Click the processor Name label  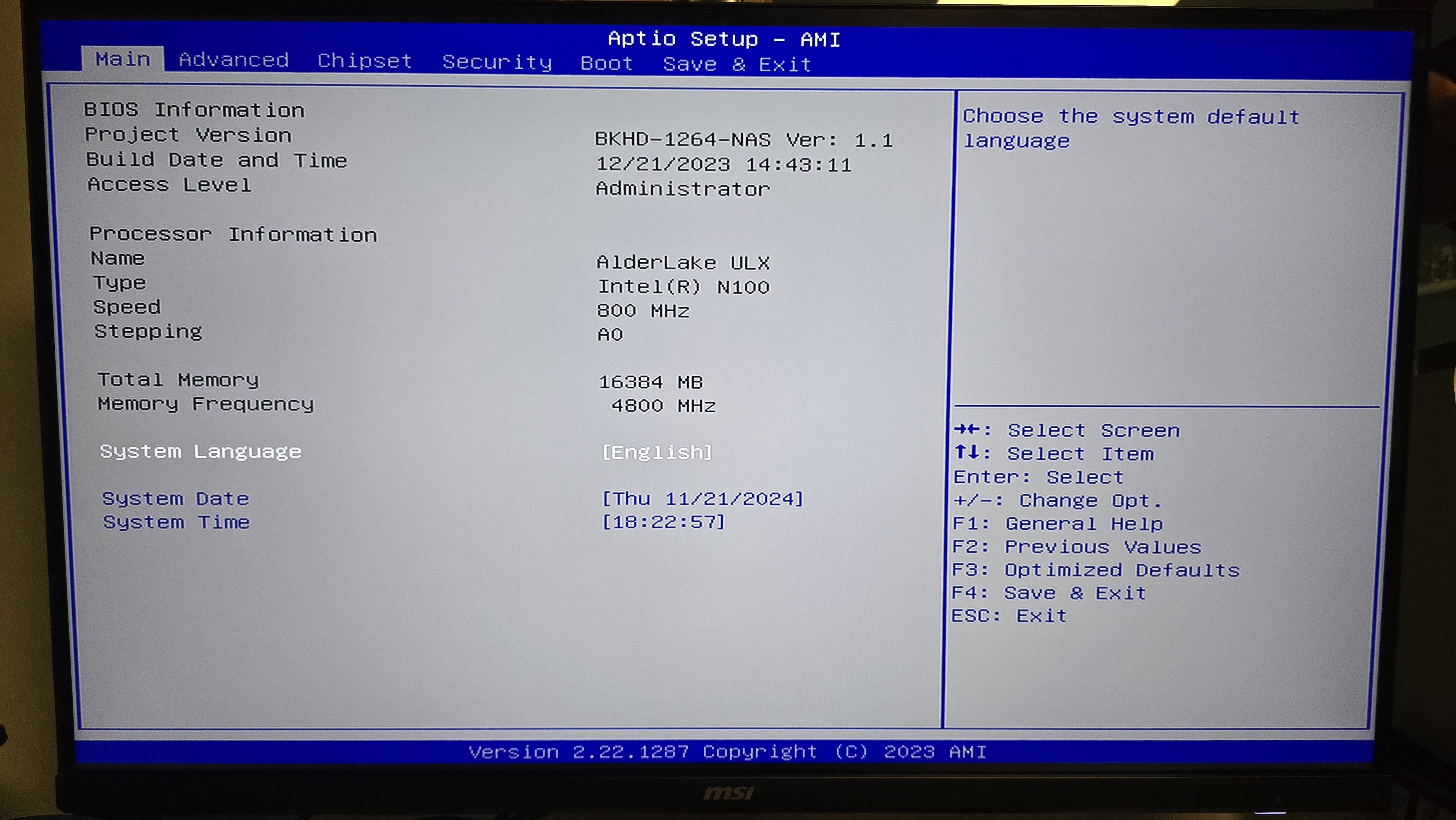tap(118, 259)
